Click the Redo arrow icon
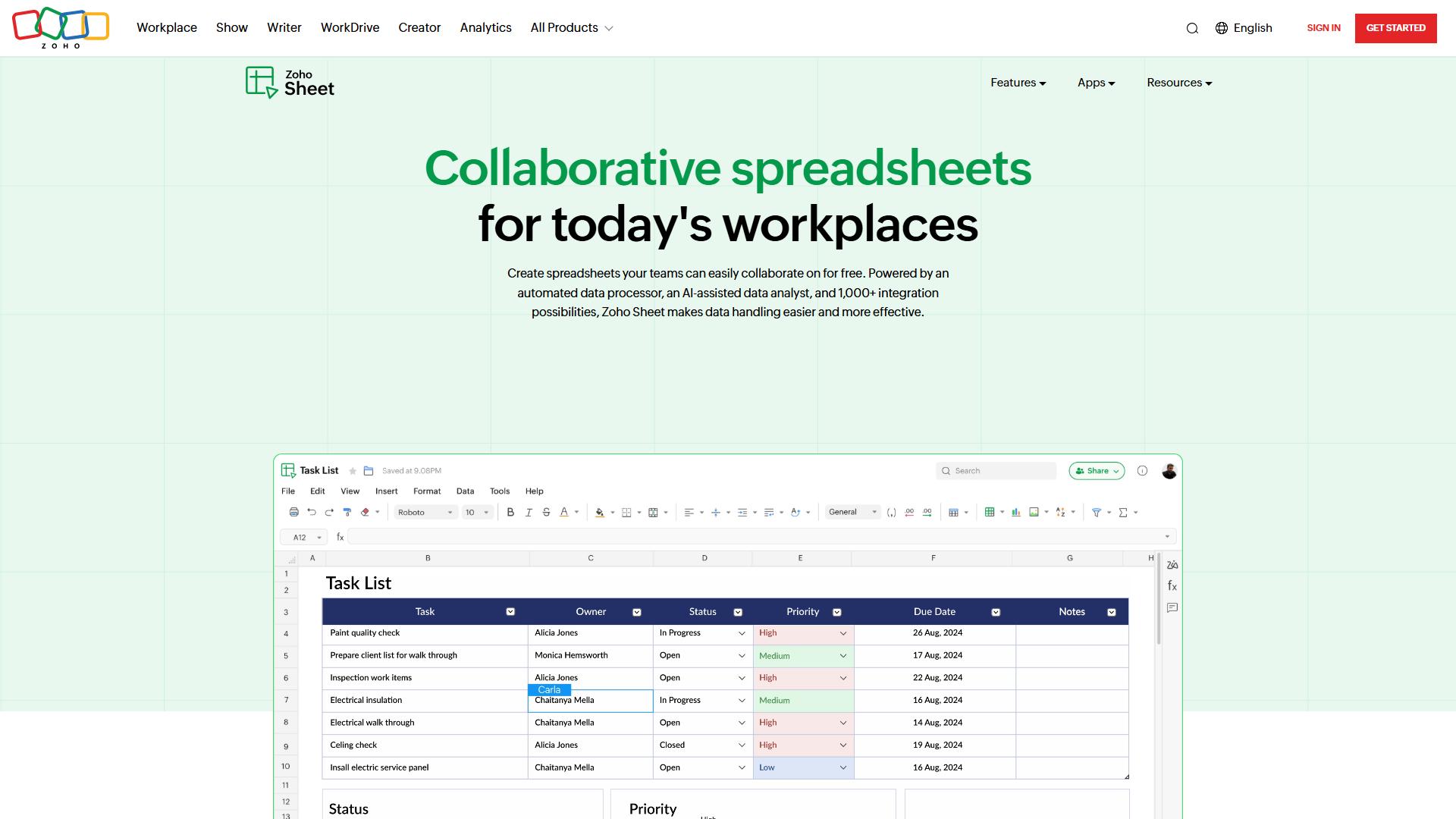This screenshot has width=1456, height=819. click(x=329, y=513)
